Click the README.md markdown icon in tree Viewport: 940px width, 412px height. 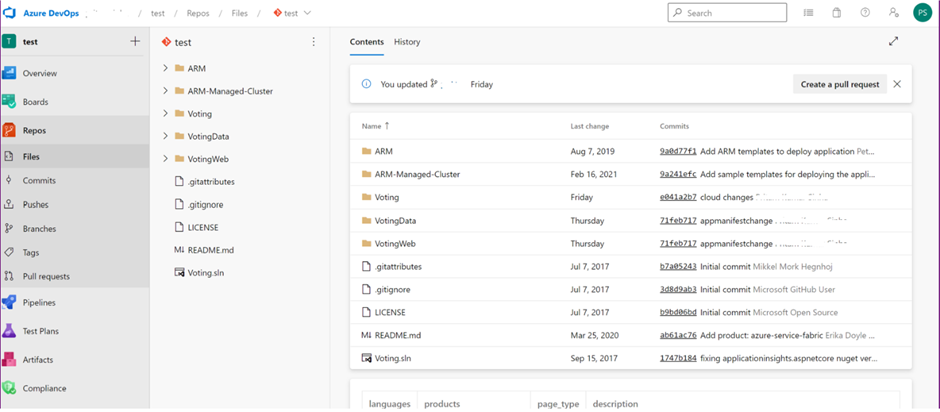pyautogui.click(x=179, y=249)
